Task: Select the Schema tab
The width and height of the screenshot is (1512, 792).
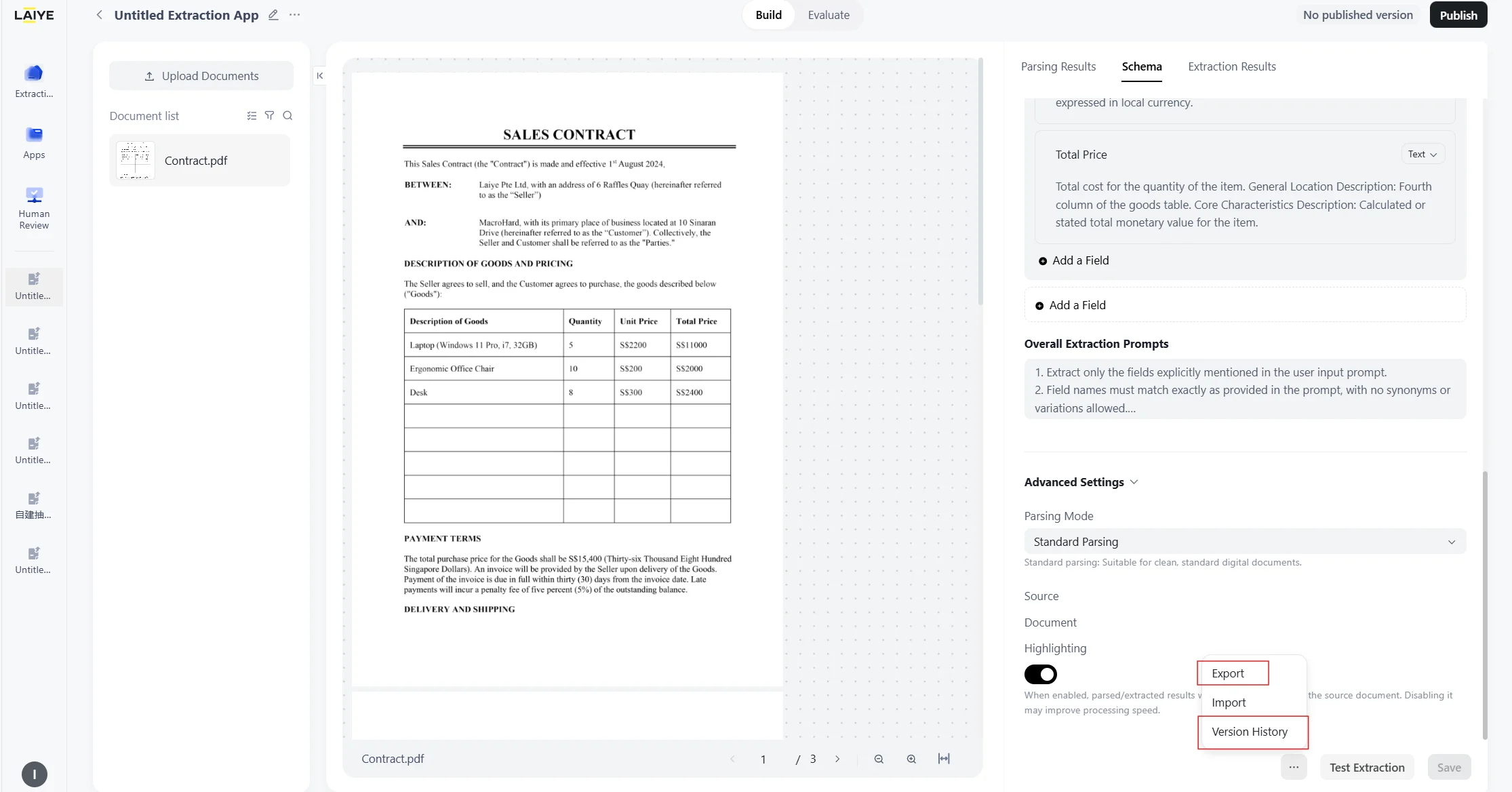Action: pyautogui.click(x=1142, y=66)
